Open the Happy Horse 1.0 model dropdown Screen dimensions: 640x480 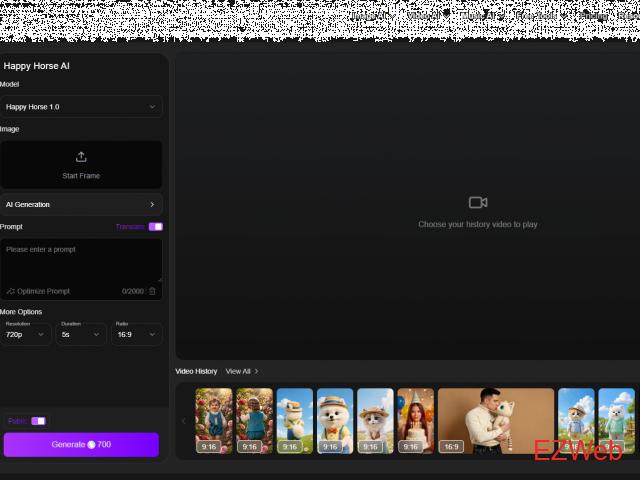coord(81,106)
